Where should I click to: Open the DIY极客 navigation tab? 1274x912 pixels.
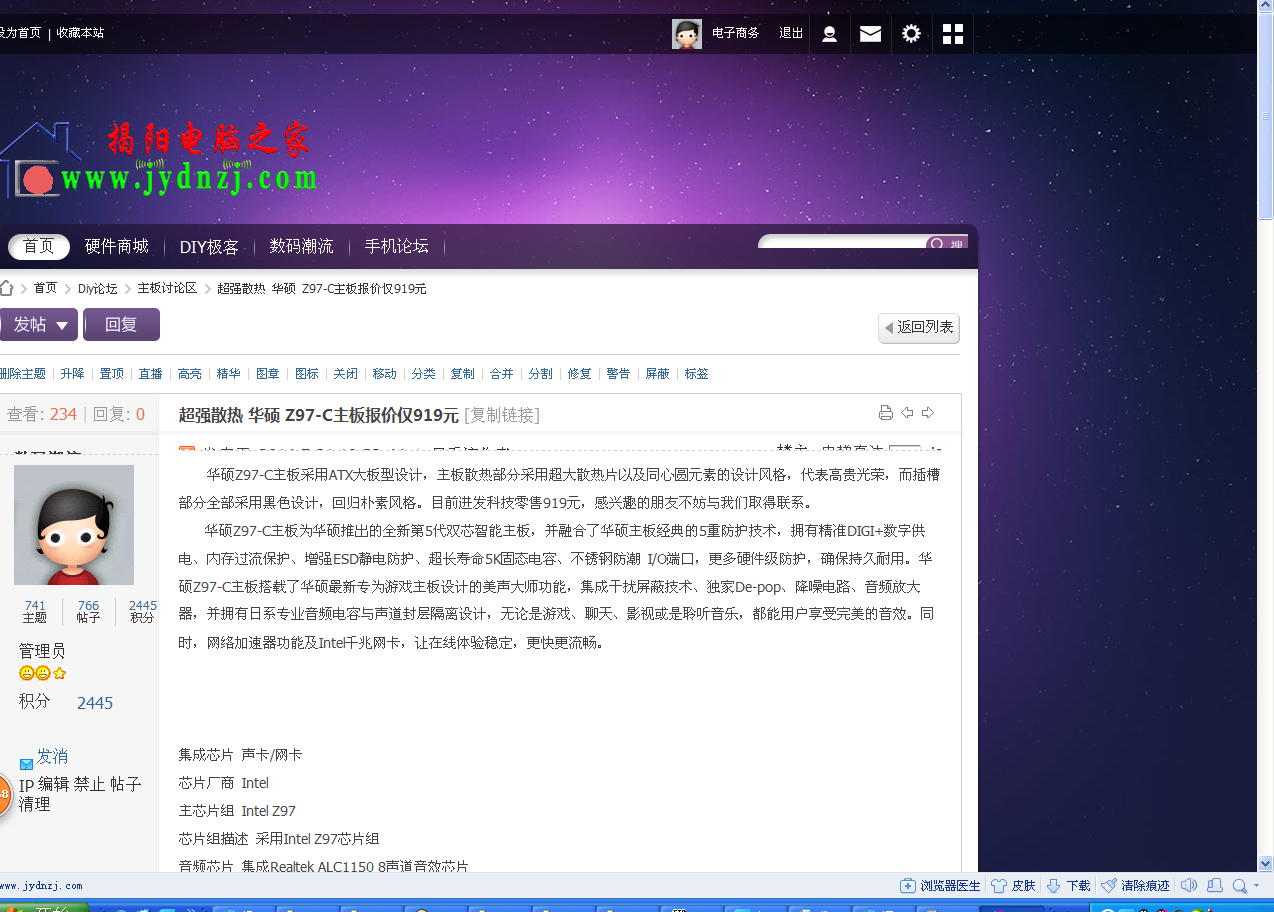click(209, 246)
